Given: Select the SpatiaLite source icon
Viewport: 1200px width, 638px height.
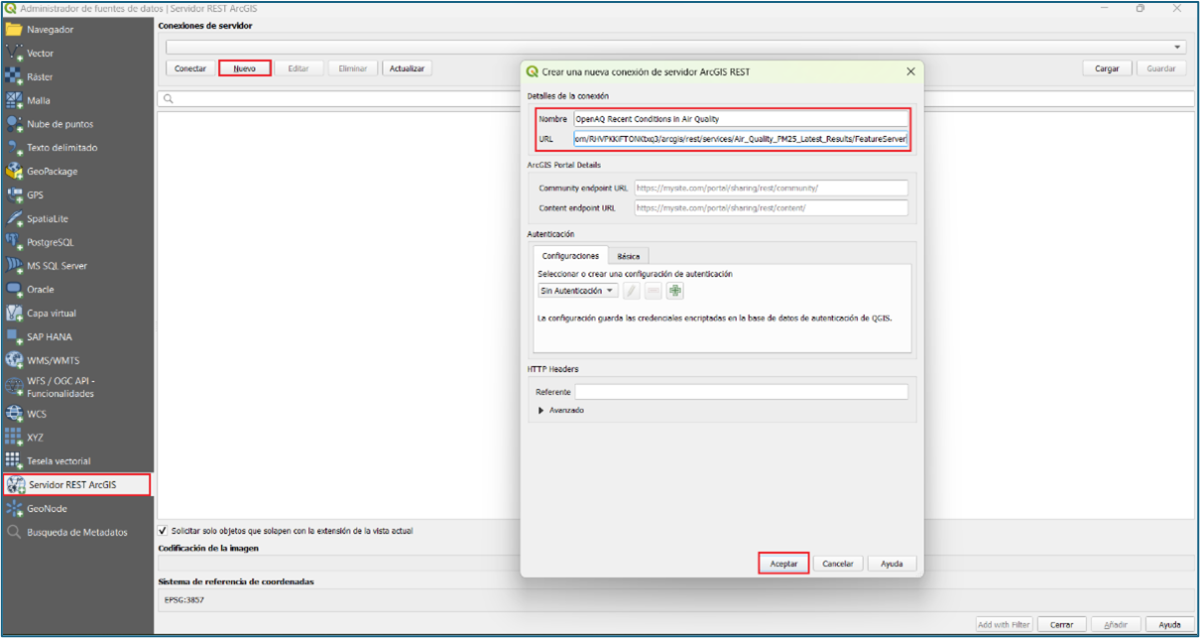Looking at the screenshot, I should (14, 218).
